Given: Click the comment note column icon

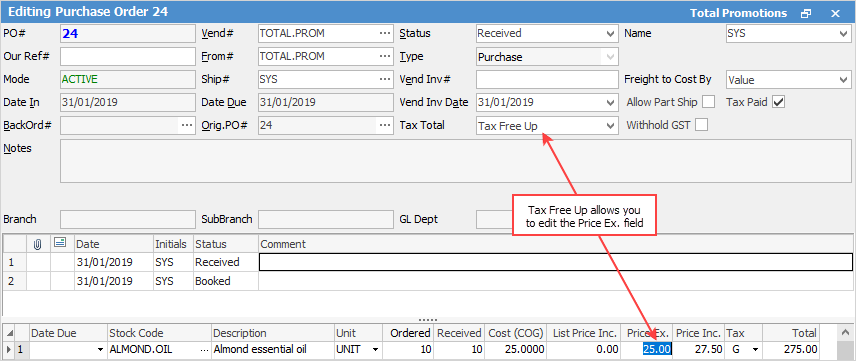Looking at the screenshot, I should (61, 244).
